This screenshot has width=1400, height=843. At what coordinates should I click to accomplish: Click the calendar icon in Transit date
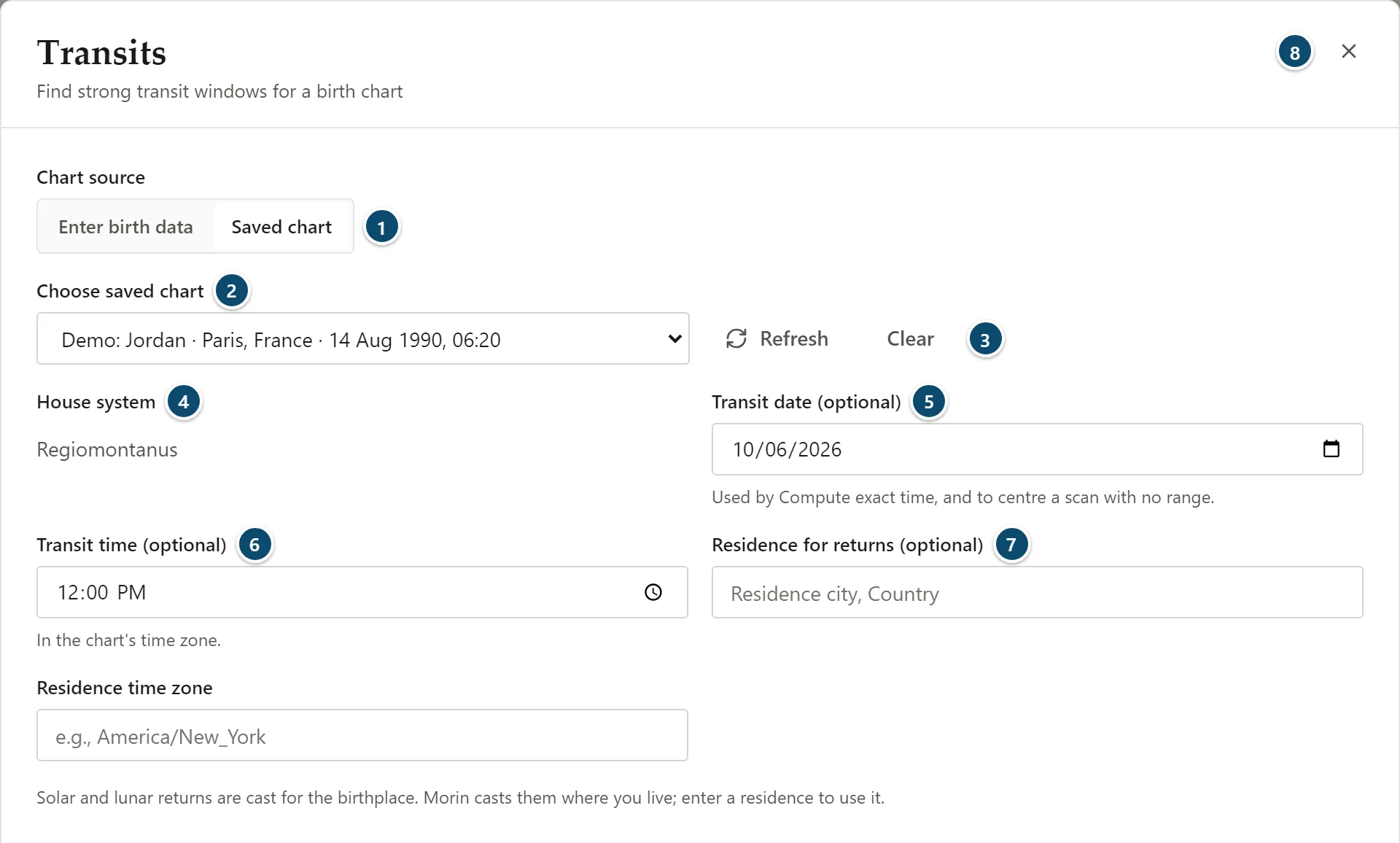click(1331, 448)
